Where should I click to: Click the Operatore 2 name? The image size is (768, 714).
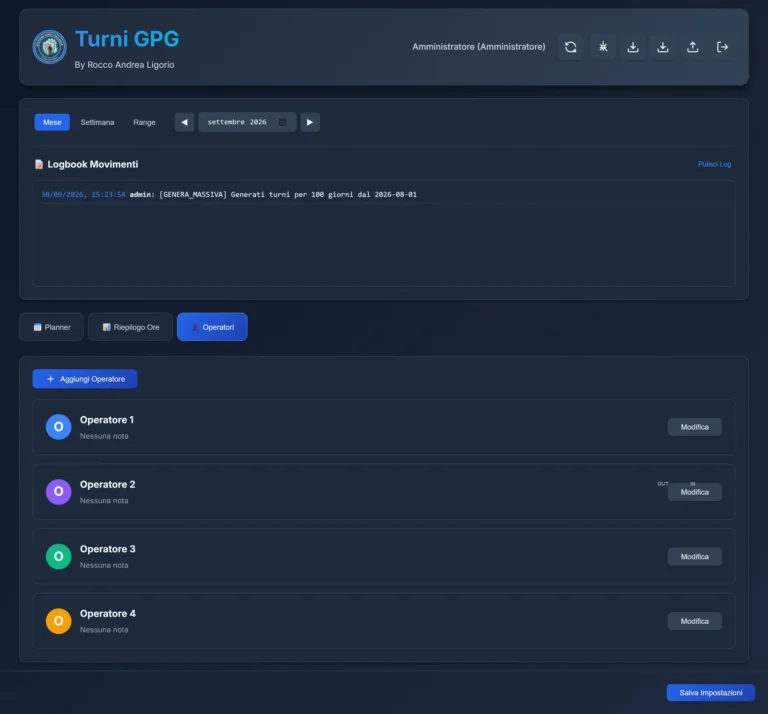click(x=108, y=485)
